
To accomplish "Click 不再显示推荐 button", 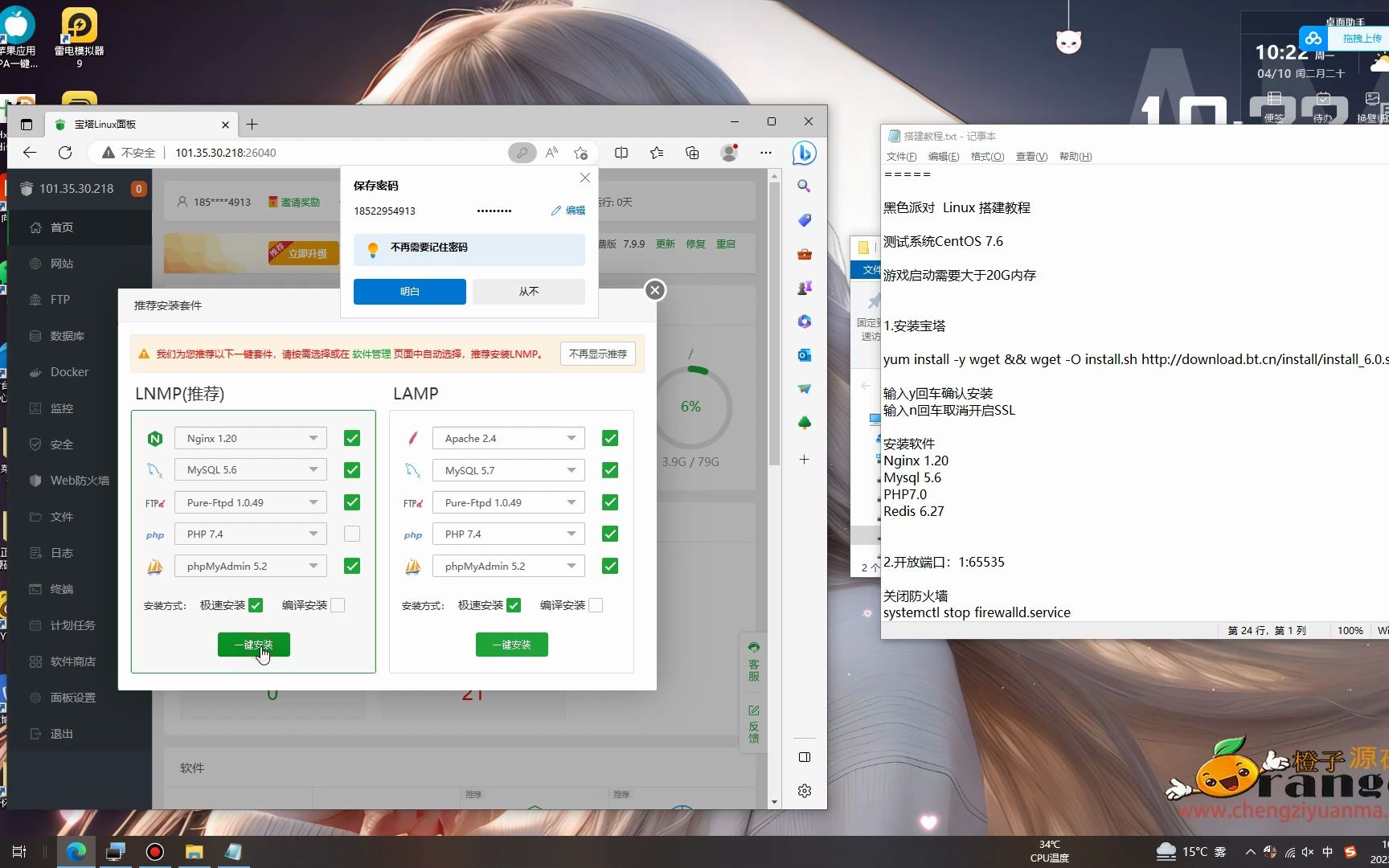I will (x=598, y=354).
